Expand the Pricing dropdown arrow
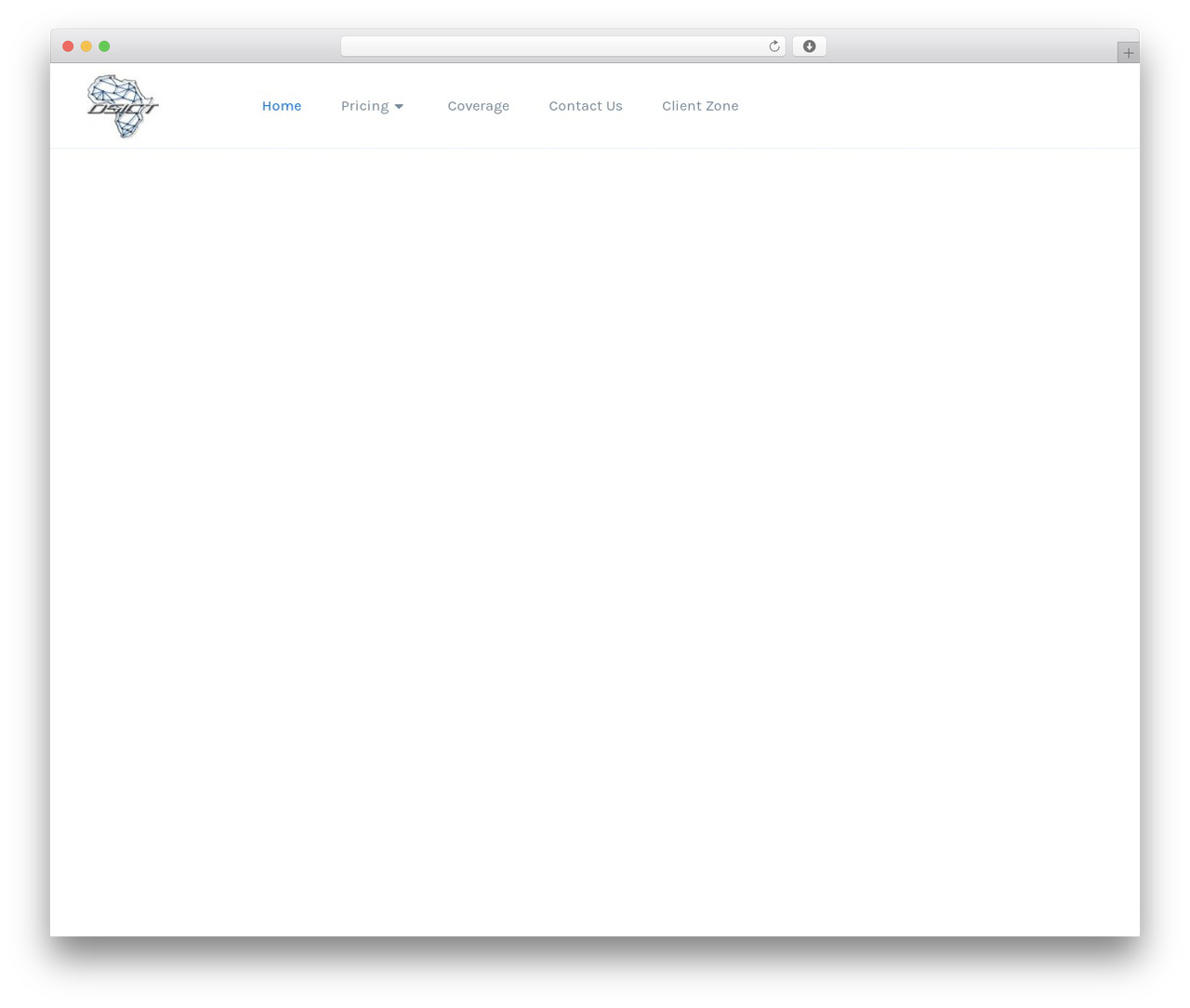The width and height of the screenshot is (1190, 1008). coord(399,107)
